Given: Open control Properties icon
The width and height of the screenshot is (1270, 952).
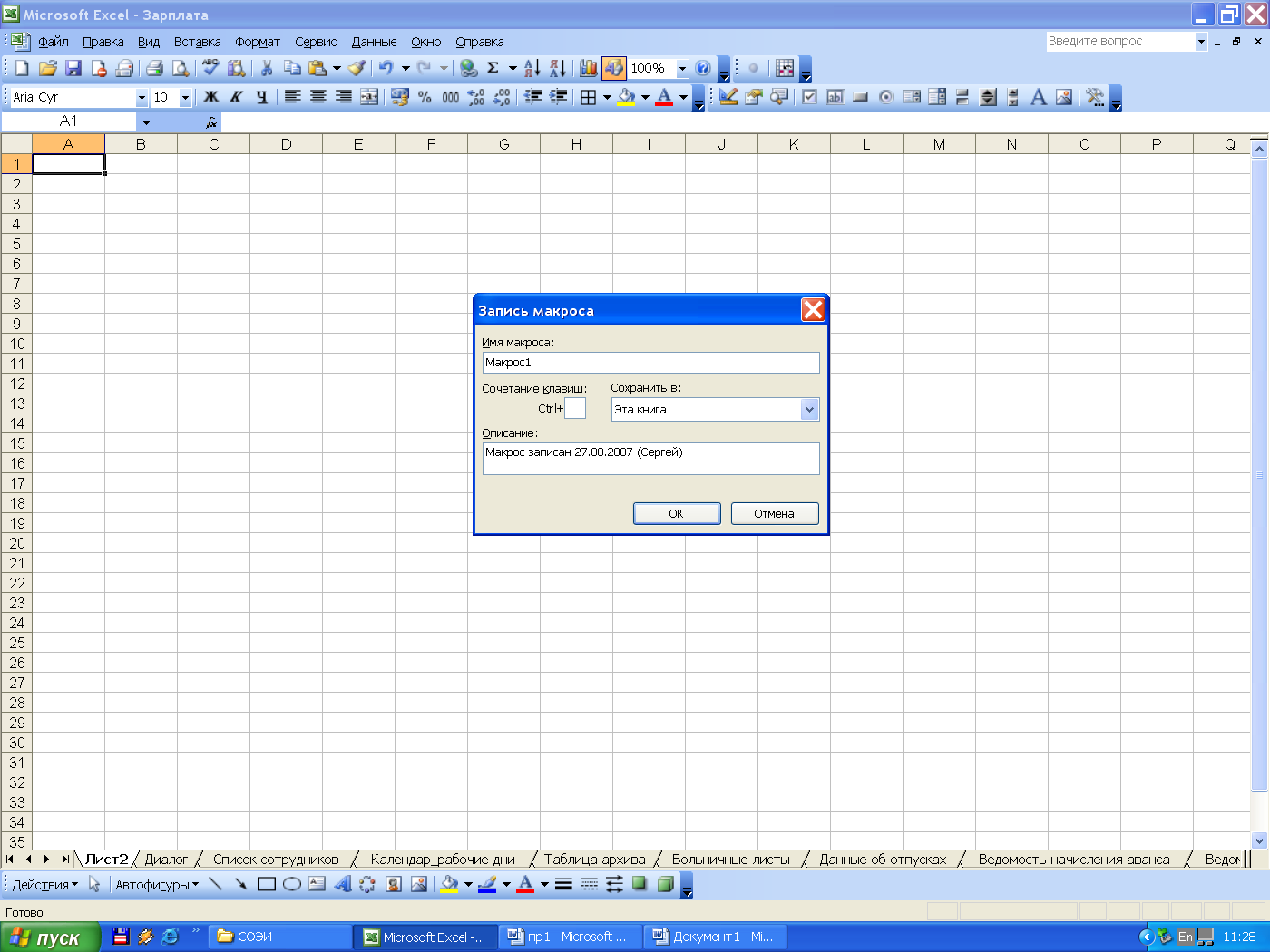Looking at the screenshot, I should click(x=754, y=97).
